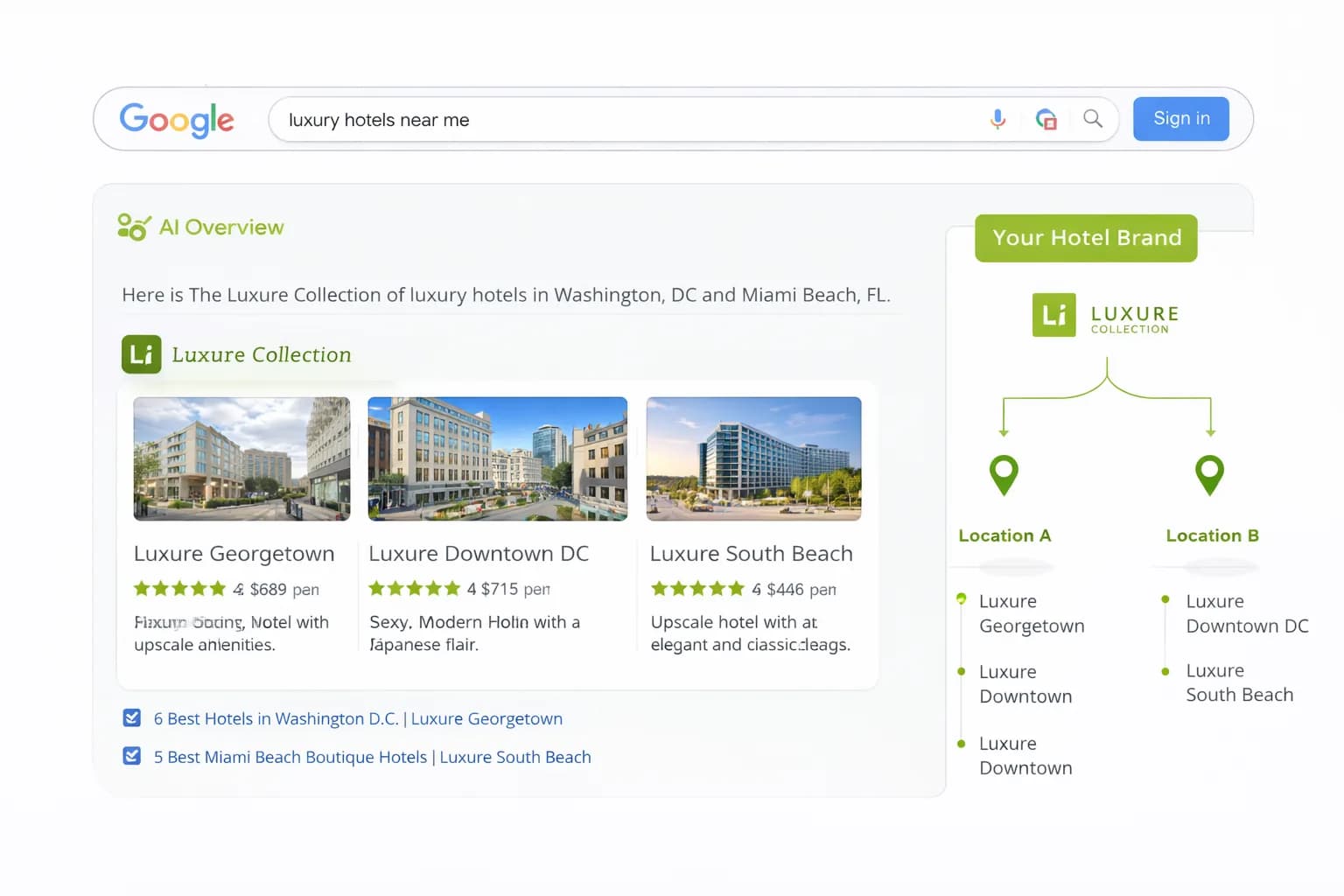The height and width of the screenshot is (896, 1344).
Task: Open the Luxure South Beach hotel photo
Action: pyautogui.click(x=753, y=458)
